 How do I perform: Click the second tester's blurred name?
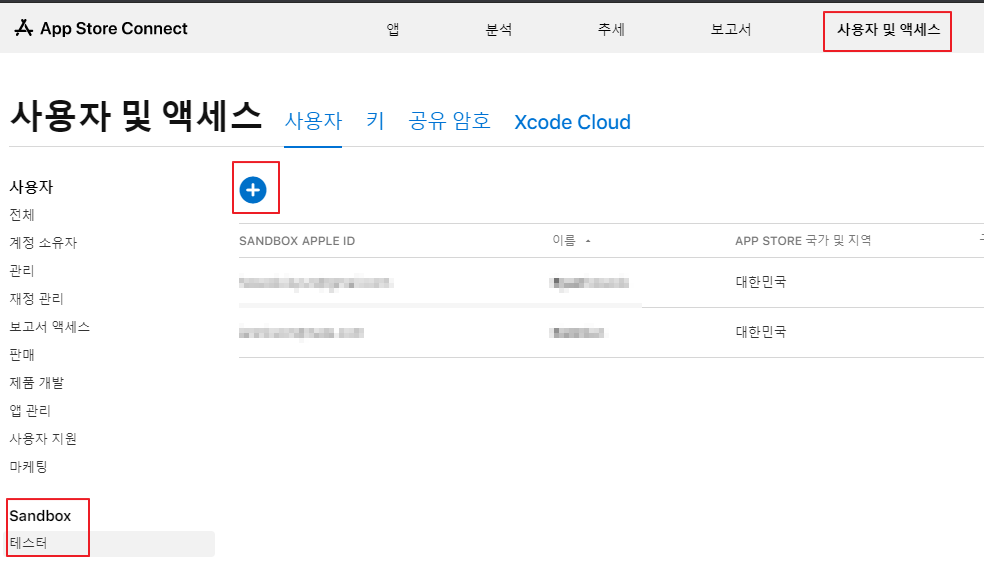coord(577,333)
